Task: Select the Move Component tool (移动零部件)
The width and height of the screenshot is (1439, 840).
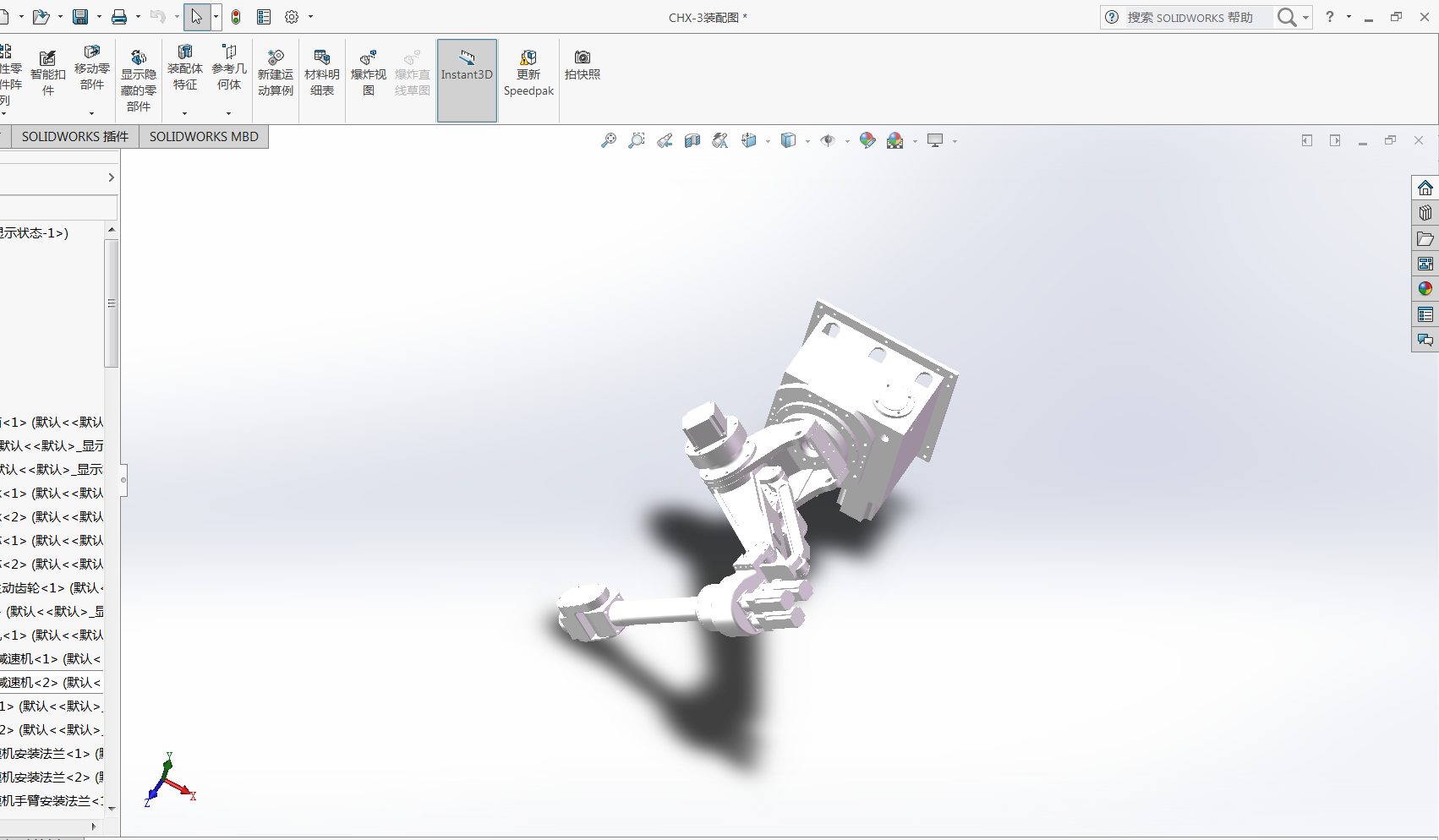Action: (x=92, y=68)
